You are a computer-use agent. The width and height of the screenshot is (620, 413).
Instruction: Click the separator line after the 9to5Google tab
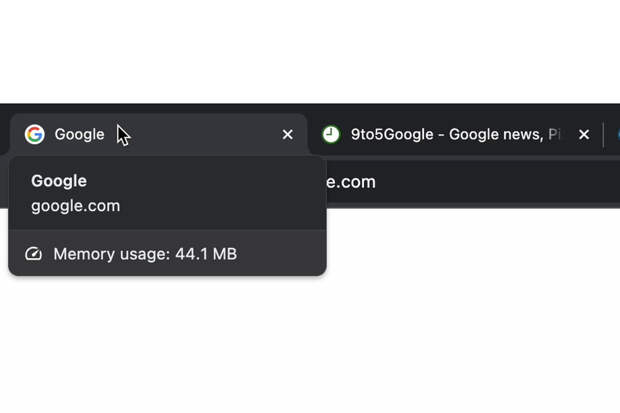tap(603, 134)
